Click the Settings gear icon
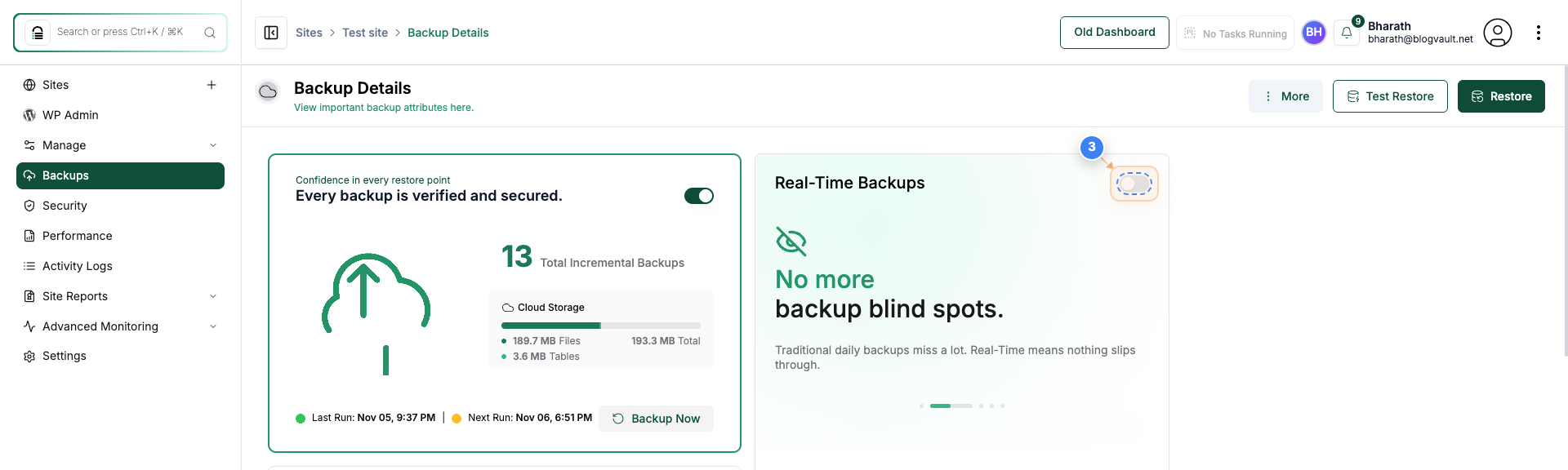Screen dimensions: 1568x470 tap(29, 357)
